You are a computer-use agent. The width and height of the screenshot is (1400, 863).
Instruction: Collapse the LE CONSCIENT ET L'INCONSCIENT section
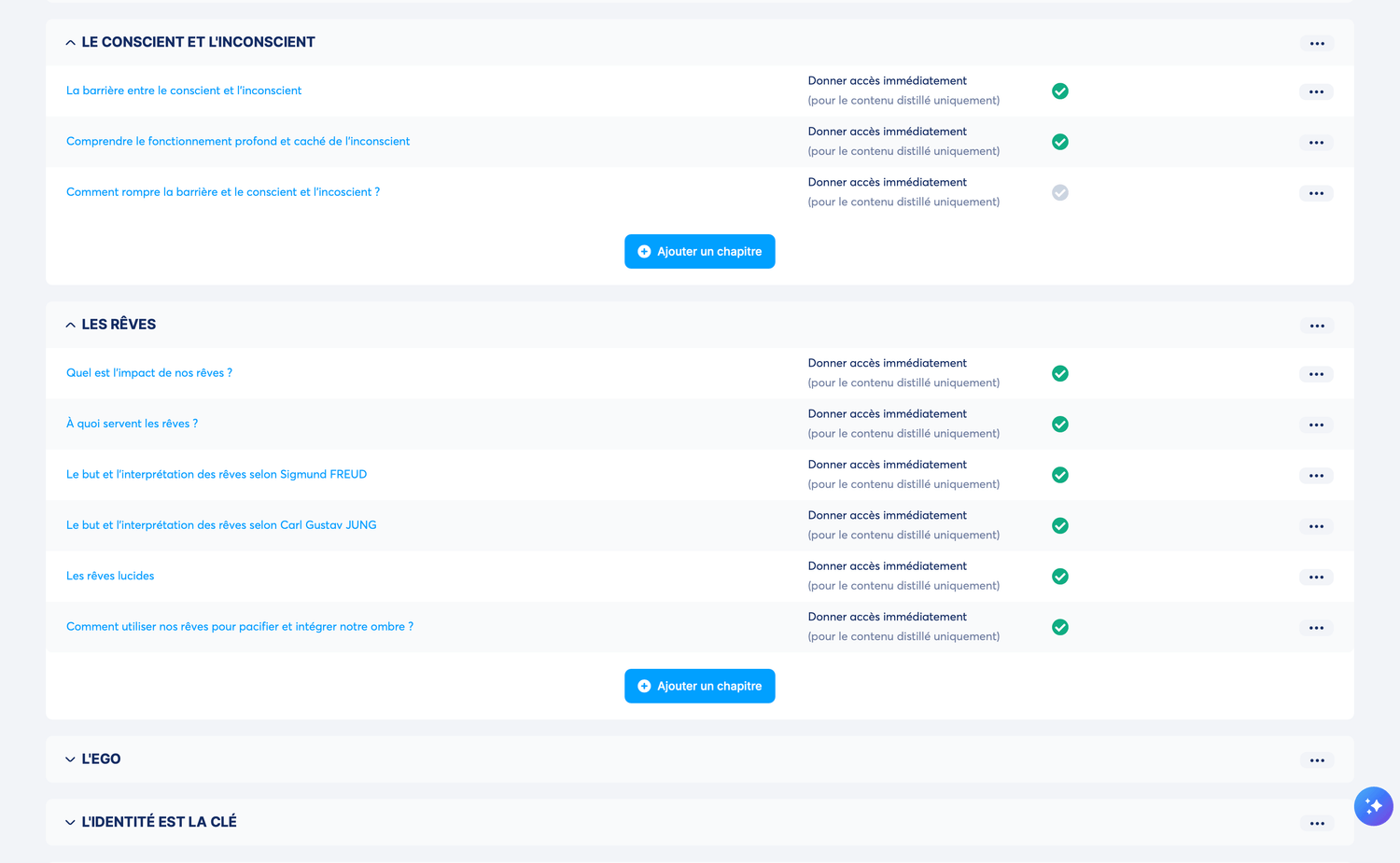tap(71, 43)
